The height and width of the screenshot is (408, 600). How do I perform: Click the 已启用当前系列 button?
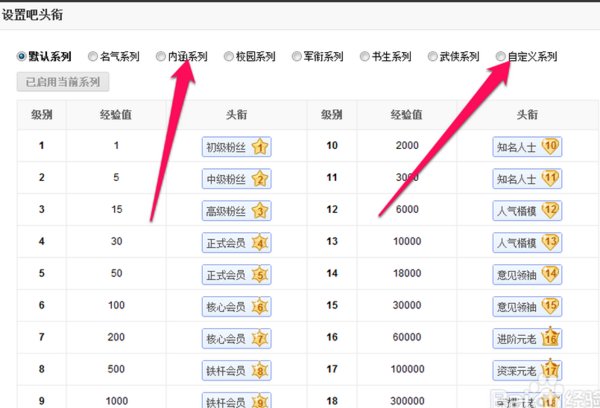(x=63, y=82)
